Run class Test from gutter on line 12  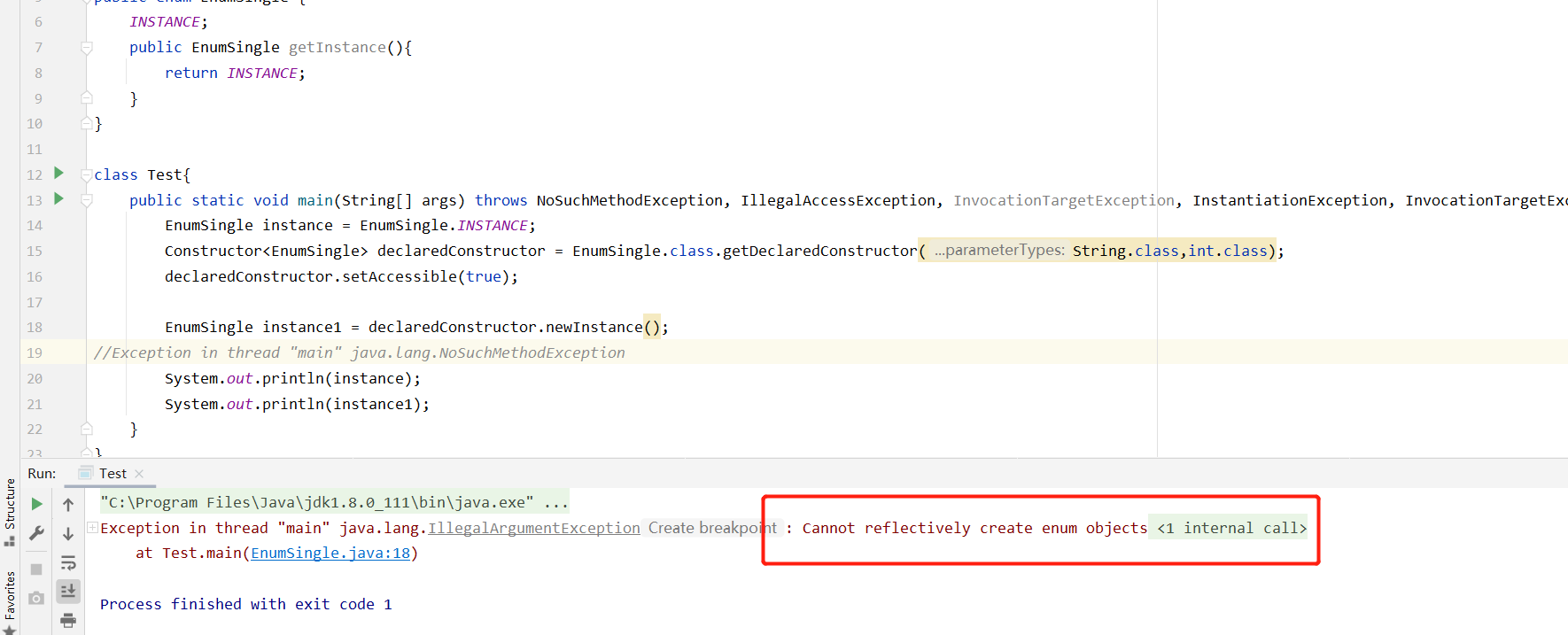tap(58, 173)
